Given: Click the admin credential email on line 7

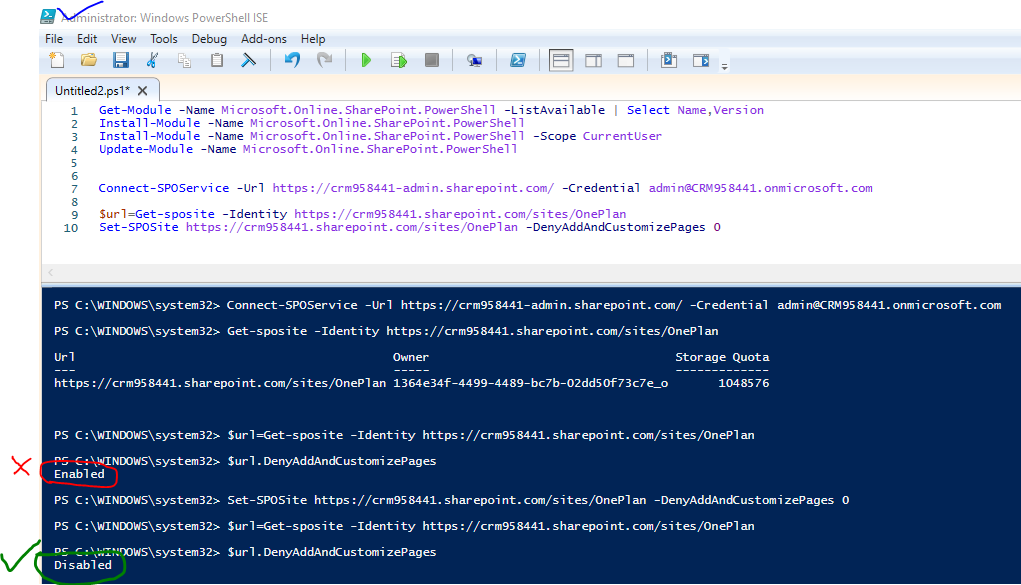Looking at the screenshot, I should click(761, 188).
